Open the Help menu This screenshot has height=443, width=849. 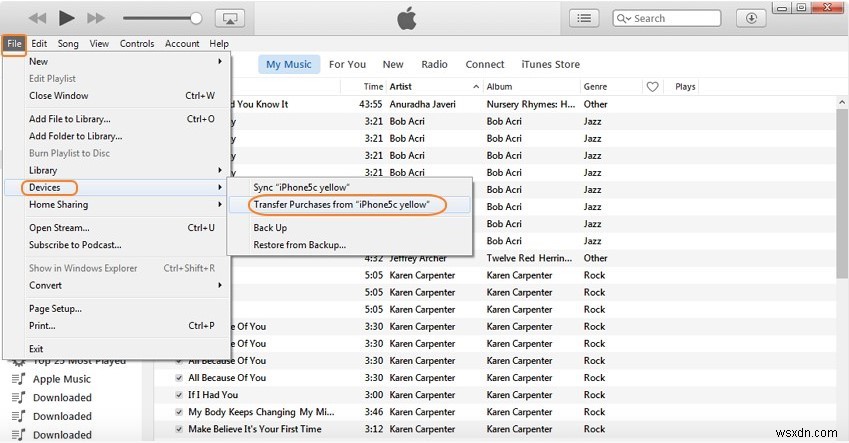pyautogui.click(x=219, y=44)
